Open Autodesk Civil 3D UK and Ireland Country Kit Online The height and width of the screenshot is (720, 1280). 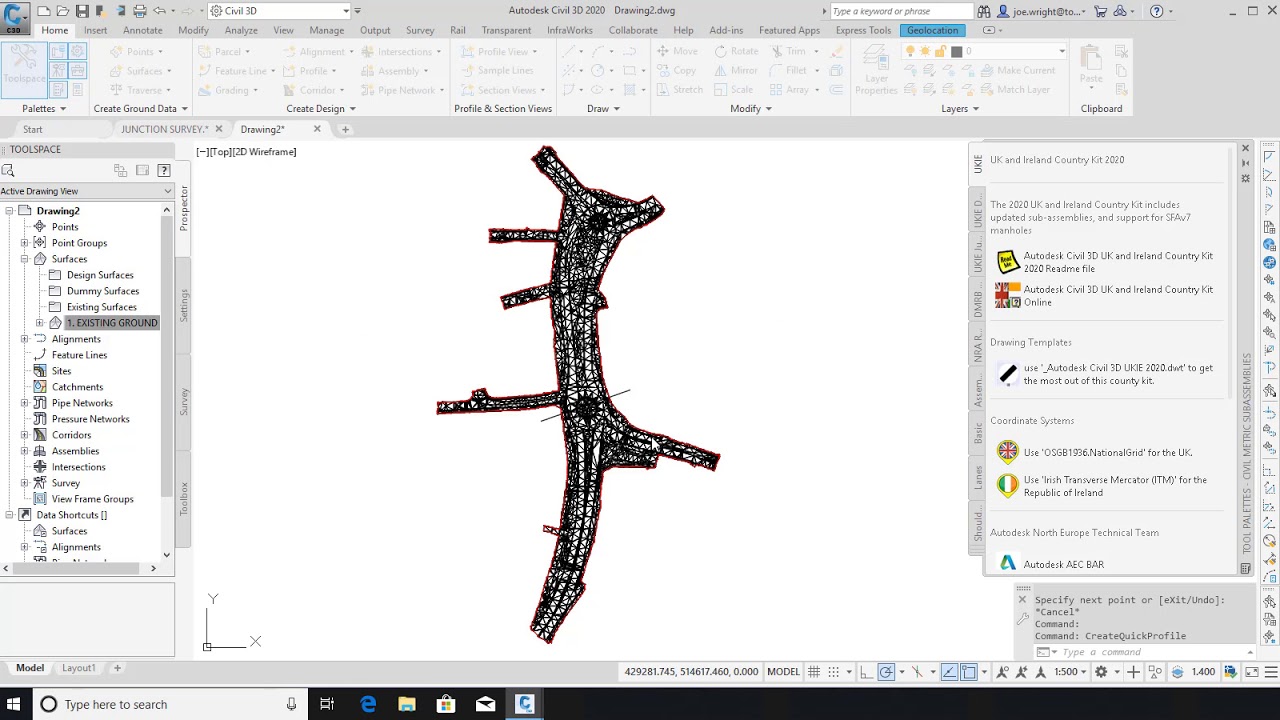tap(1105, 296)
